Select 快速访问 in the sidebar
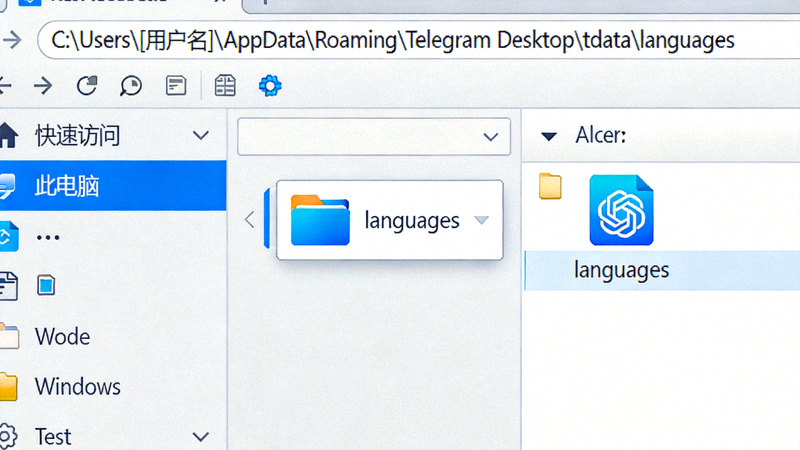This screenshot has width=800, height=450. coord(78,136)
